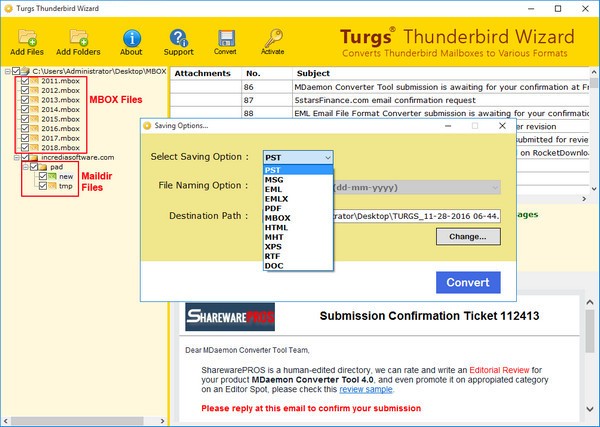Screen dimensions: 600x427
Task: Click the Convert save icon in toolbar
Action: (226, 36)
